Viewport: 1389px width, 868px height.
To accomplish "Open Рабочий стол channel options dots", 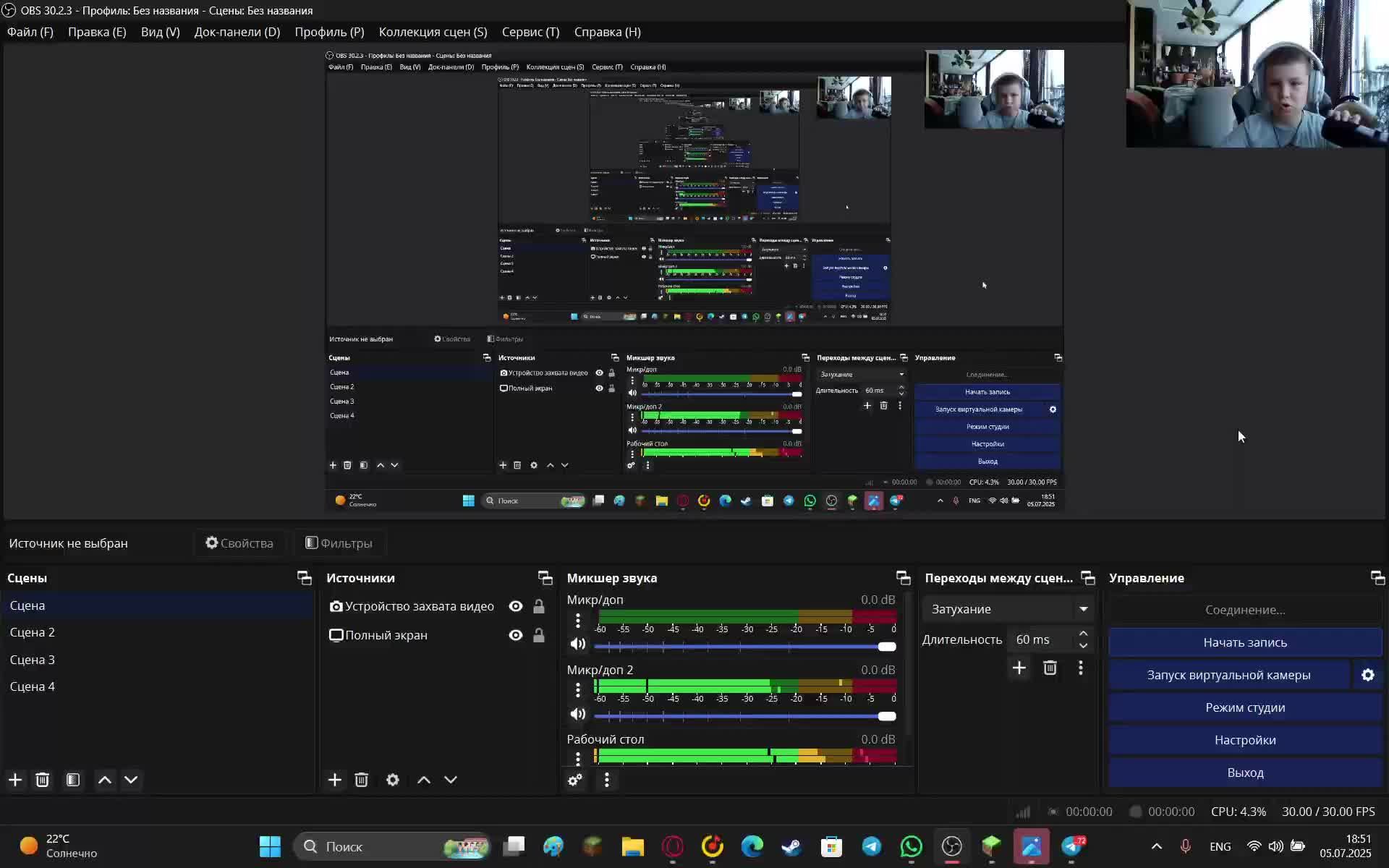I will (x=578, y=757).
